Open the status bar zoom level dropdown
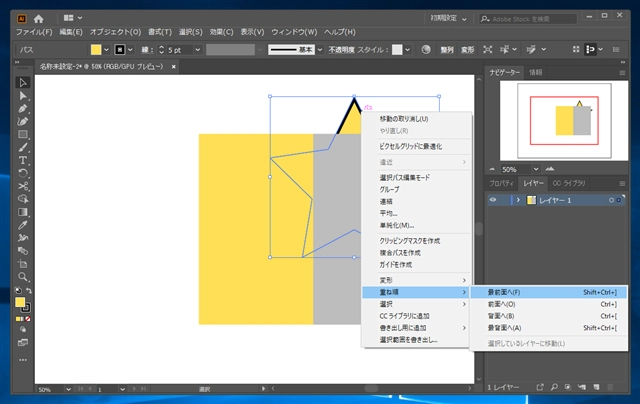The height and width of the screenshot is (404, 640). pos(68,389)
